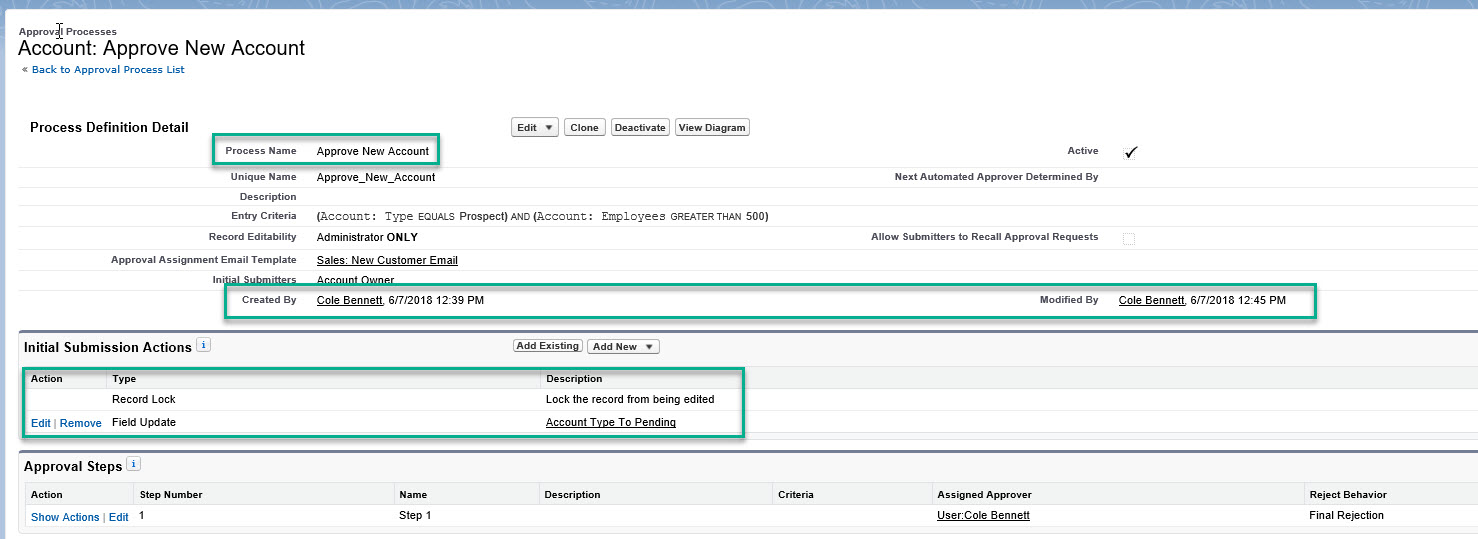
Task: Open Cole Bennett link in Created By
Action: pyautogui.click(x=349, y=300)
